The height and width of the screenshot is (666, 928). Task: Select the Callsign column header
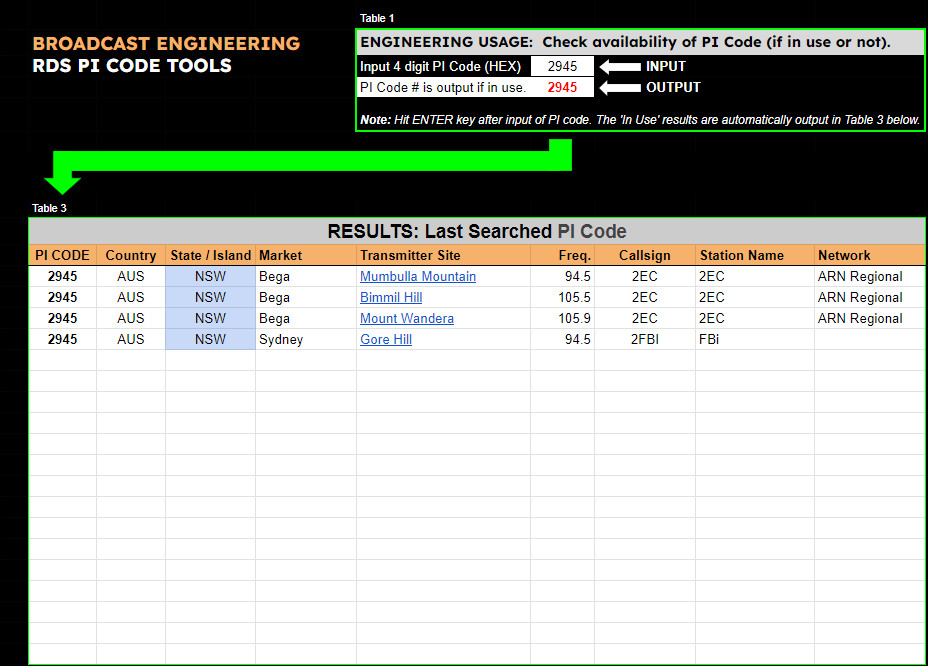[x=645, y=255]
